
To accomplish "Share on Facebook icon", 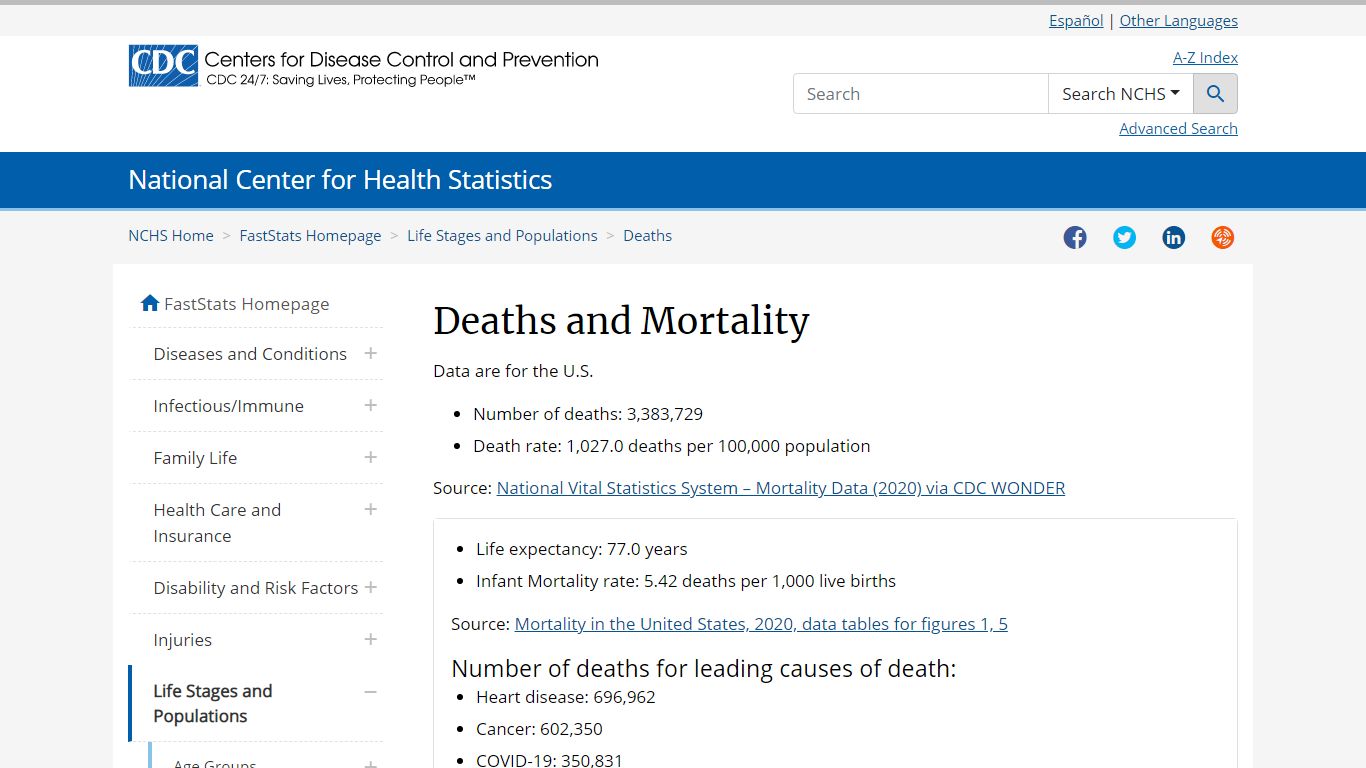I will [x=1075, y=237].
